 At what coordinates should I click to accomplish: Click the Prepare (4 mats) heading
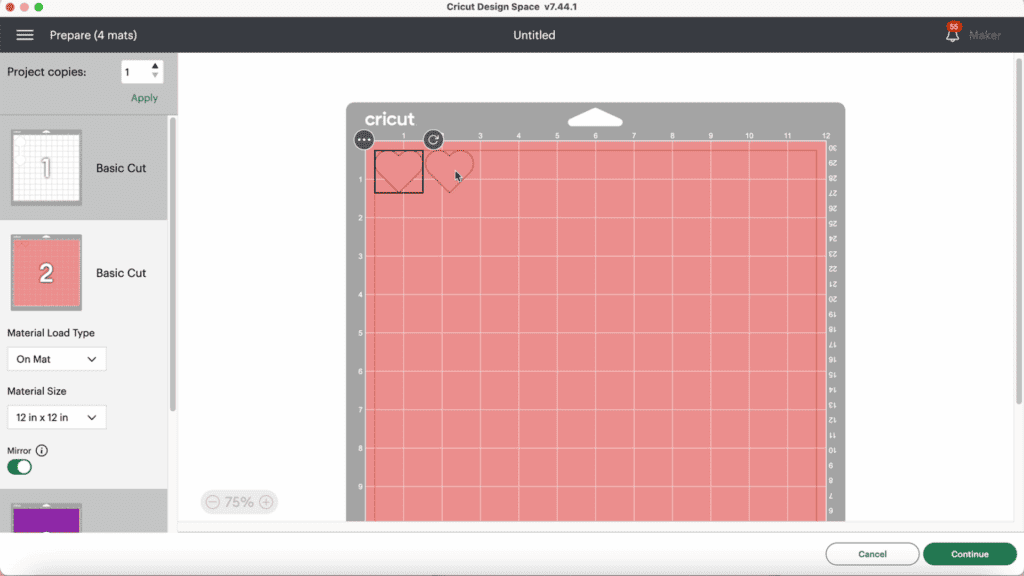[x=93, y=35]
